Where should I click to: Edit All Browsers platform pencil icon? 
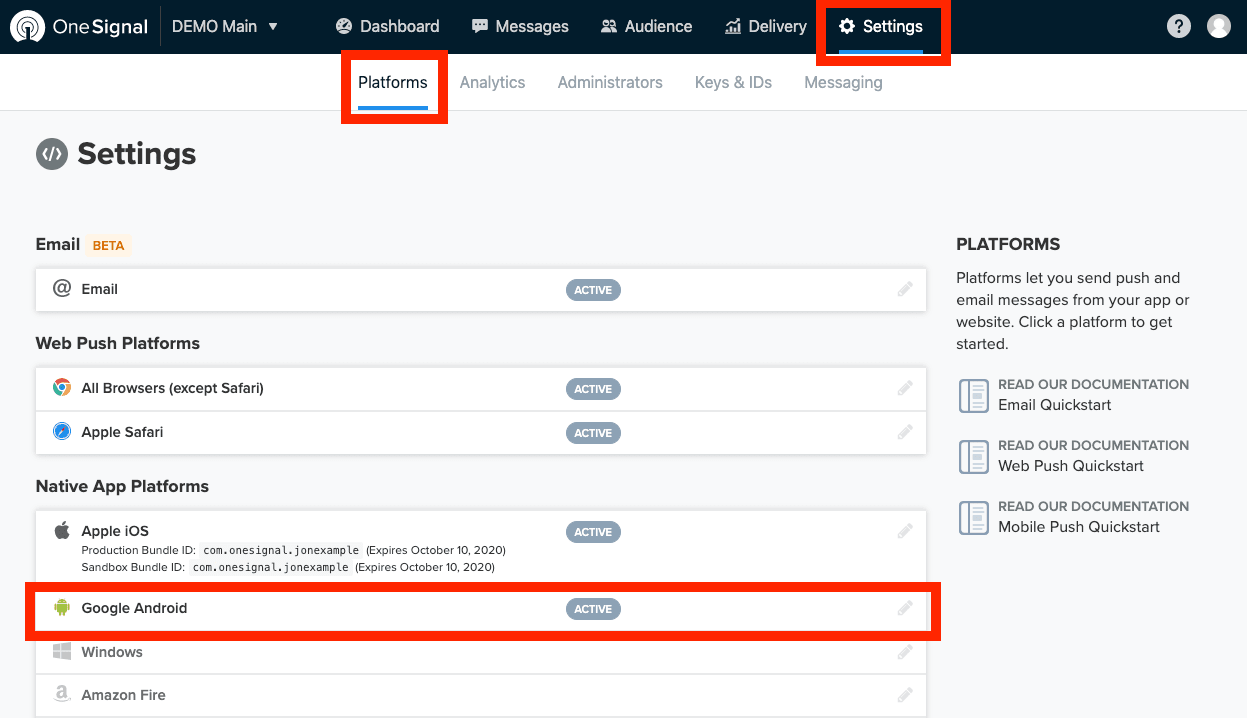(905, 388)
